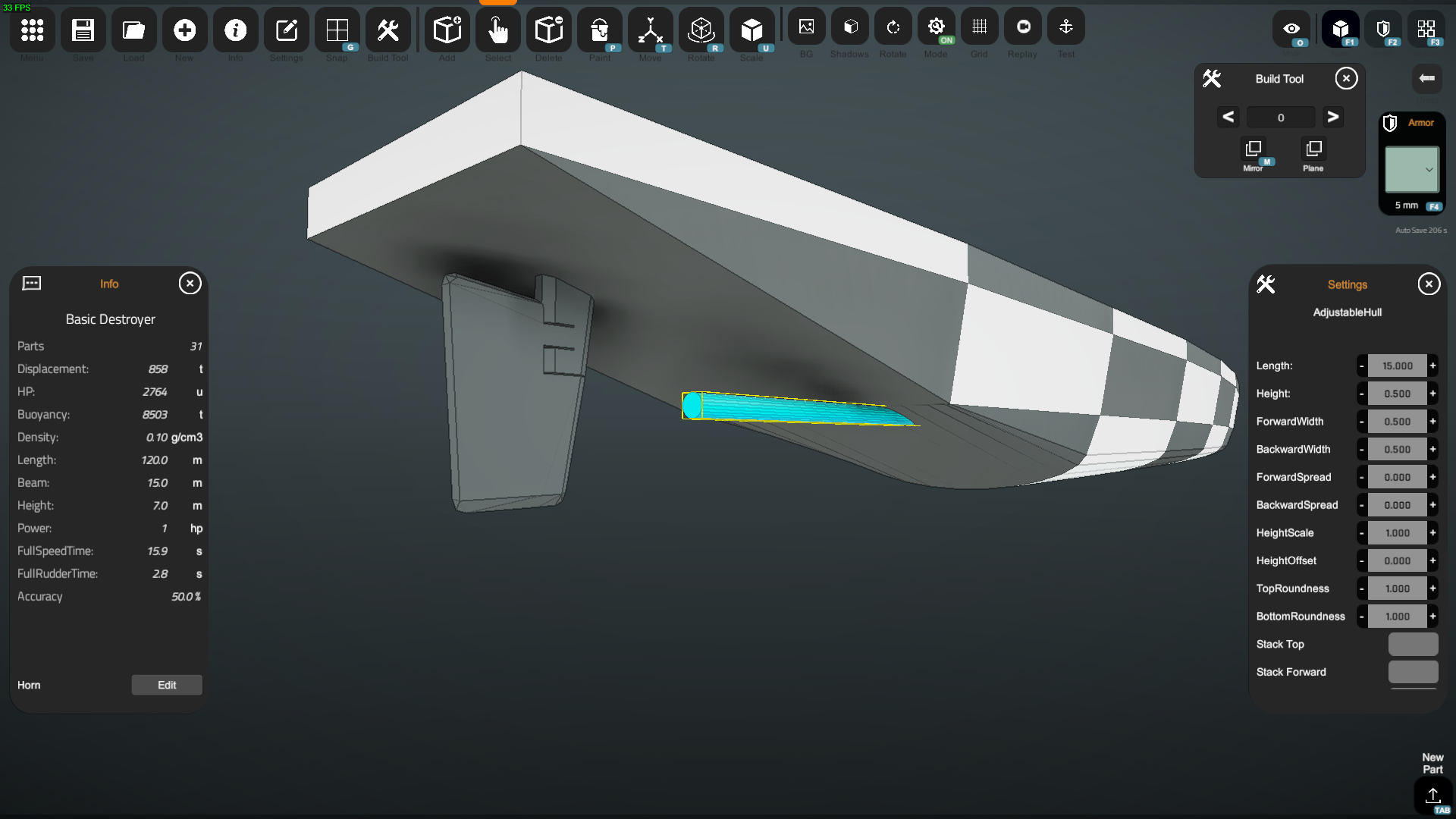Select the Paint tool icon
This screenshot has width=1456, height=819.
pos(599,31)
